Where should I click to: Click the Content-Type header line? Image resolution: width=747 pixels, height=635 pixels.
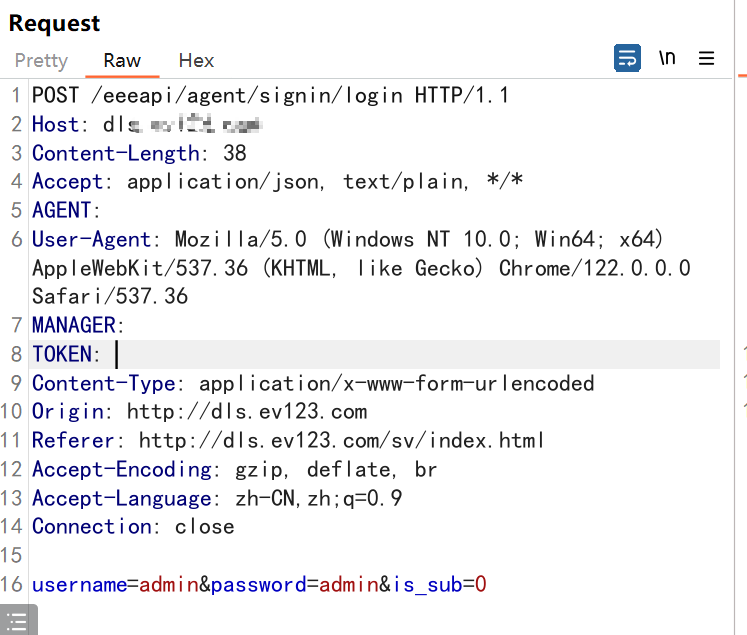(x=313, y=383)
